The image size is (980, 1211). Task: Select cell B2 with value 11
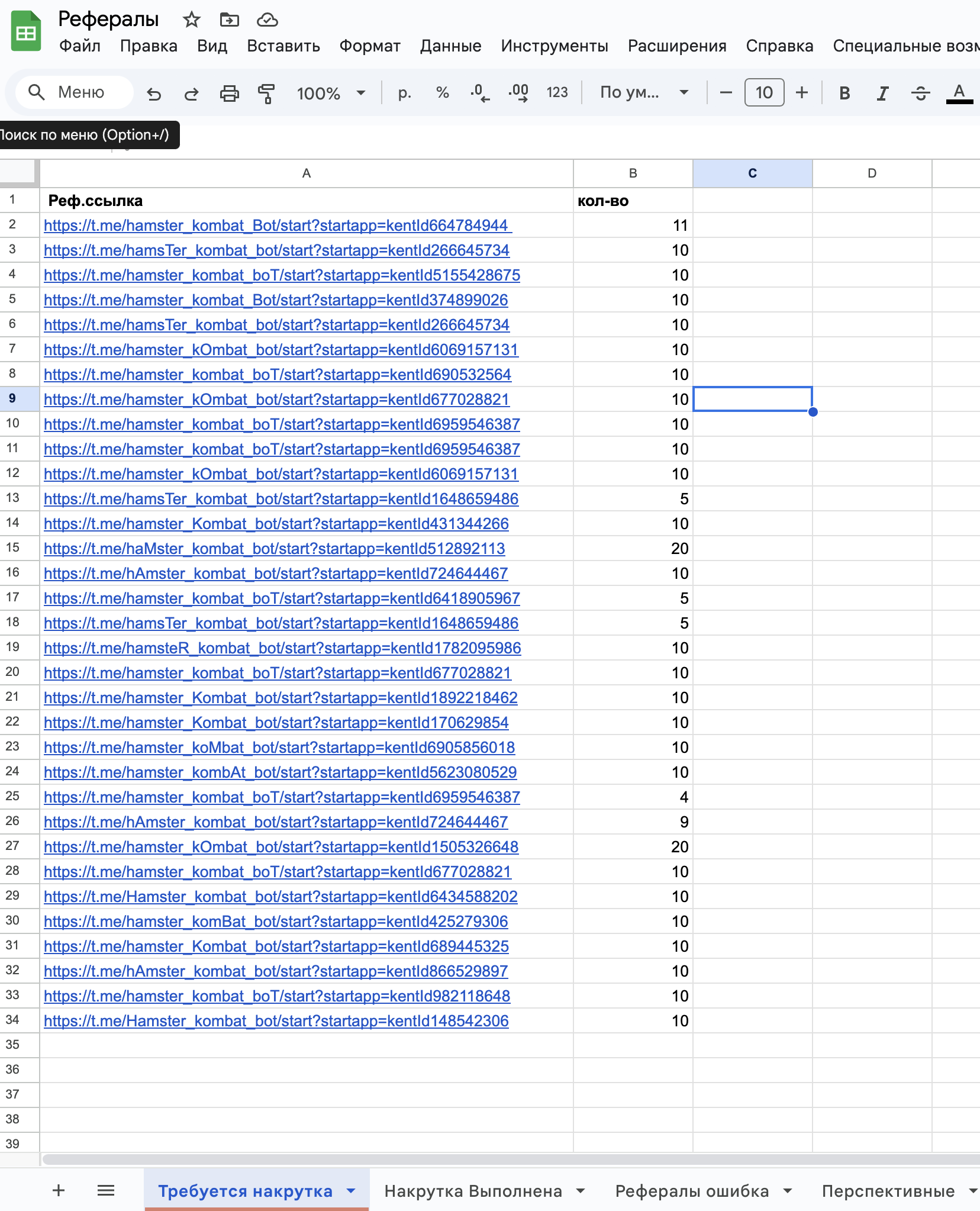633,226
